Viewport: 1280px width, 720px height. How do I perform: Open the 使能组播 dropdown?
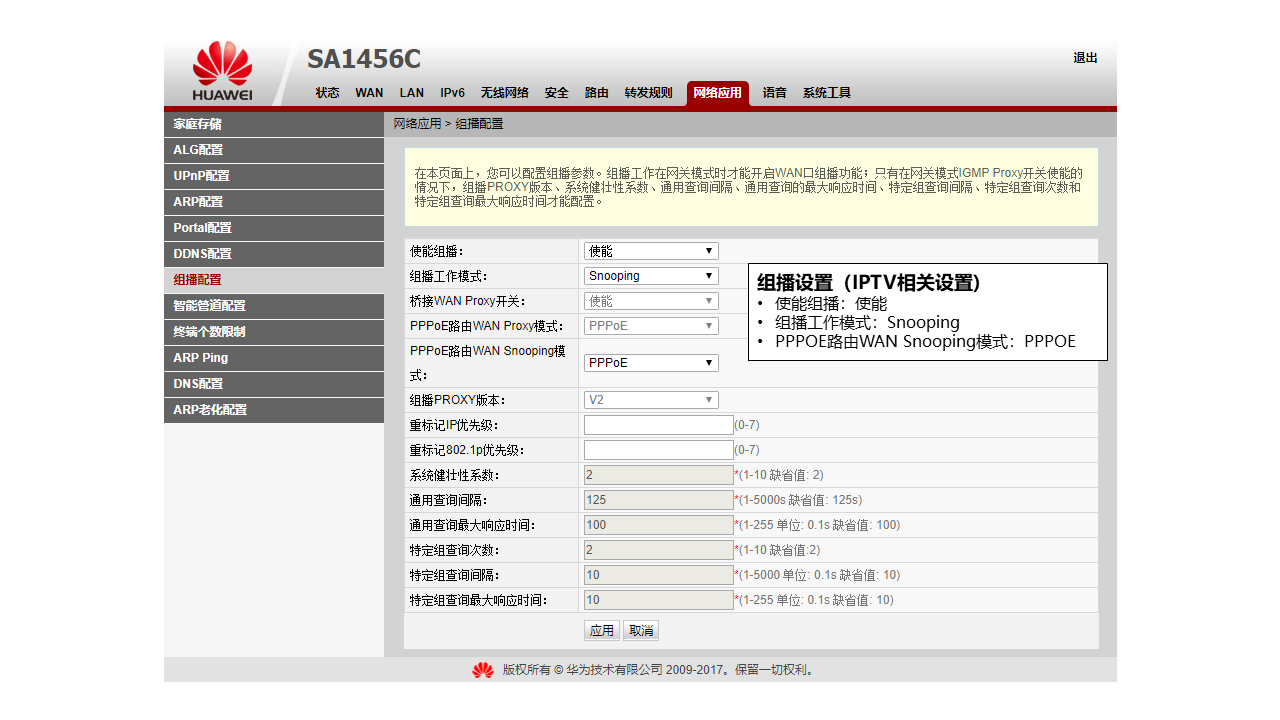651,251
